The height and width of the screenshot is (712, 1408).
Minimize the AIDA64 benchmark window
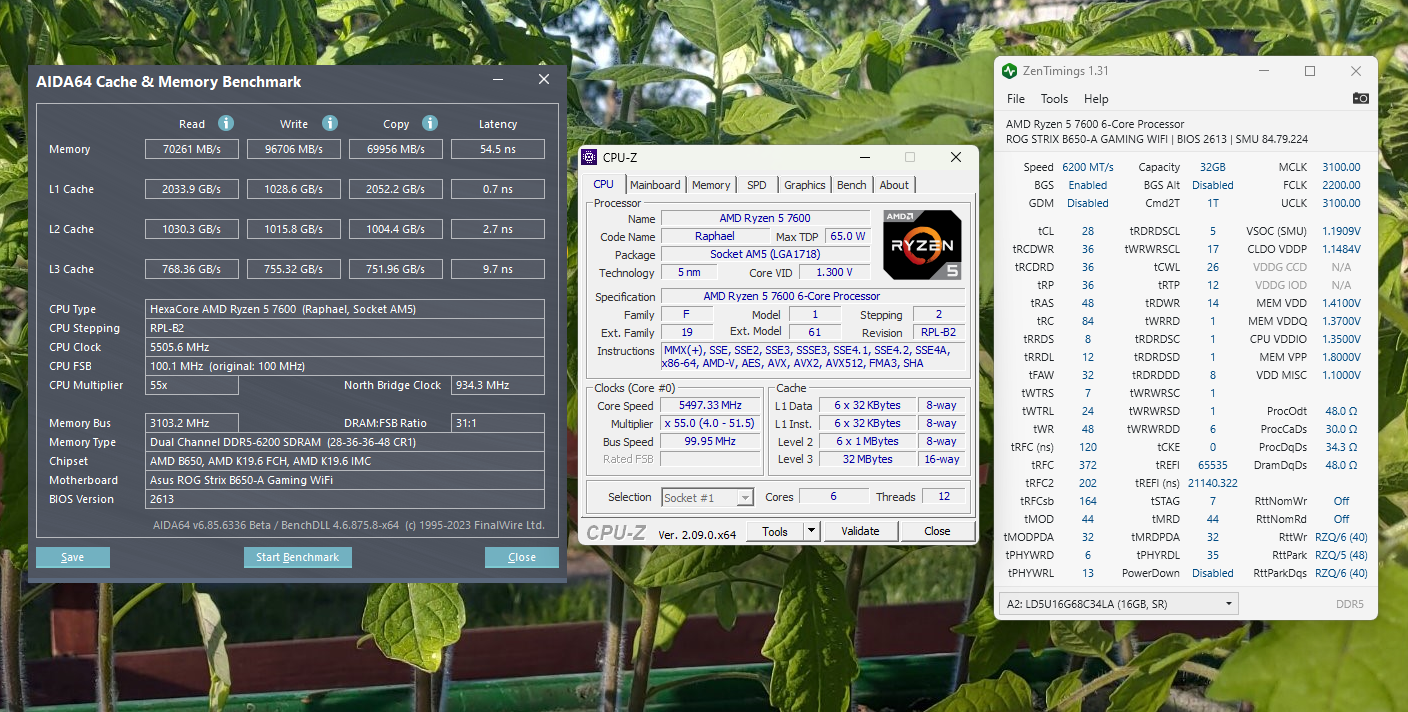498,81
